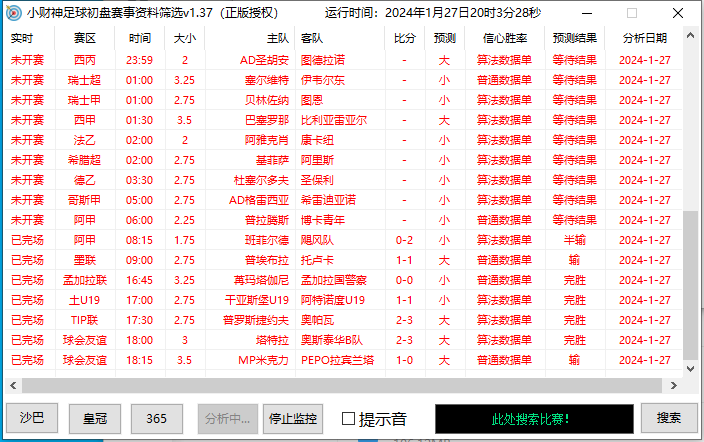Sort by the 信心胜率 column header
The height and width of the screenshot is (442, 704).
[505, 39]
